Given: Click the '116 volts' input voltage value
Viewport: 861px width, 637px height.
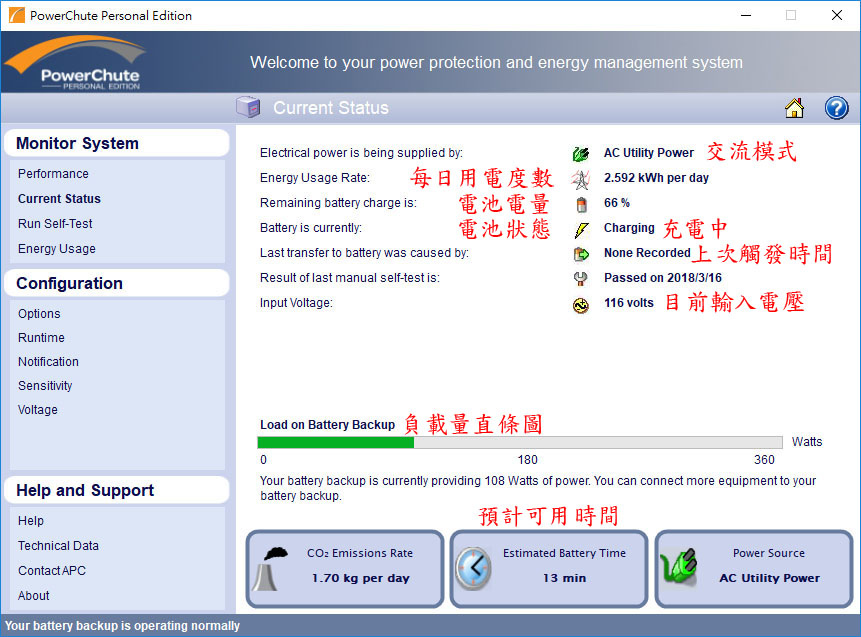Looking at the screenshot, I should tap(629, 303).
